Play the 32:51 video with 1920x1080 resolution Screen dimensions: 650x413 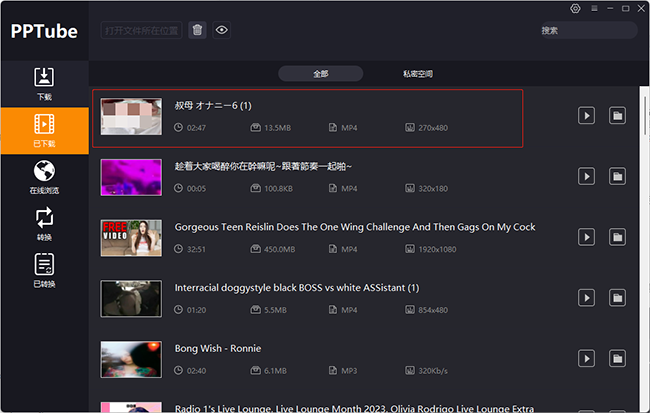[586, 237]
